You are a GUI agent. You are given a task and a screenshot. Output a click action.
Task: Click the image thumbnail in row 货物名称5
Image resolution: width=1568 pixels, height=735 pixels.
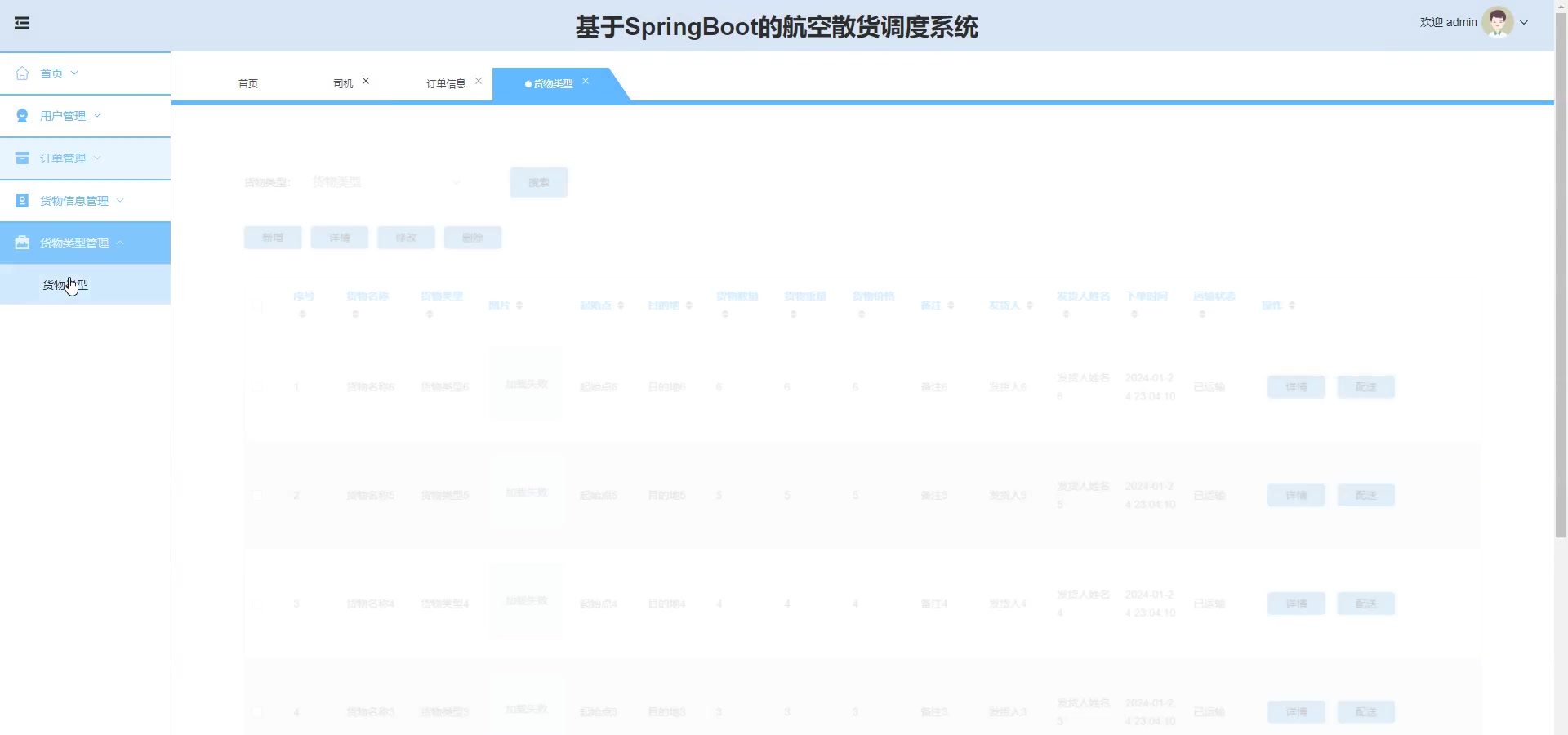[x=526, y=492]
